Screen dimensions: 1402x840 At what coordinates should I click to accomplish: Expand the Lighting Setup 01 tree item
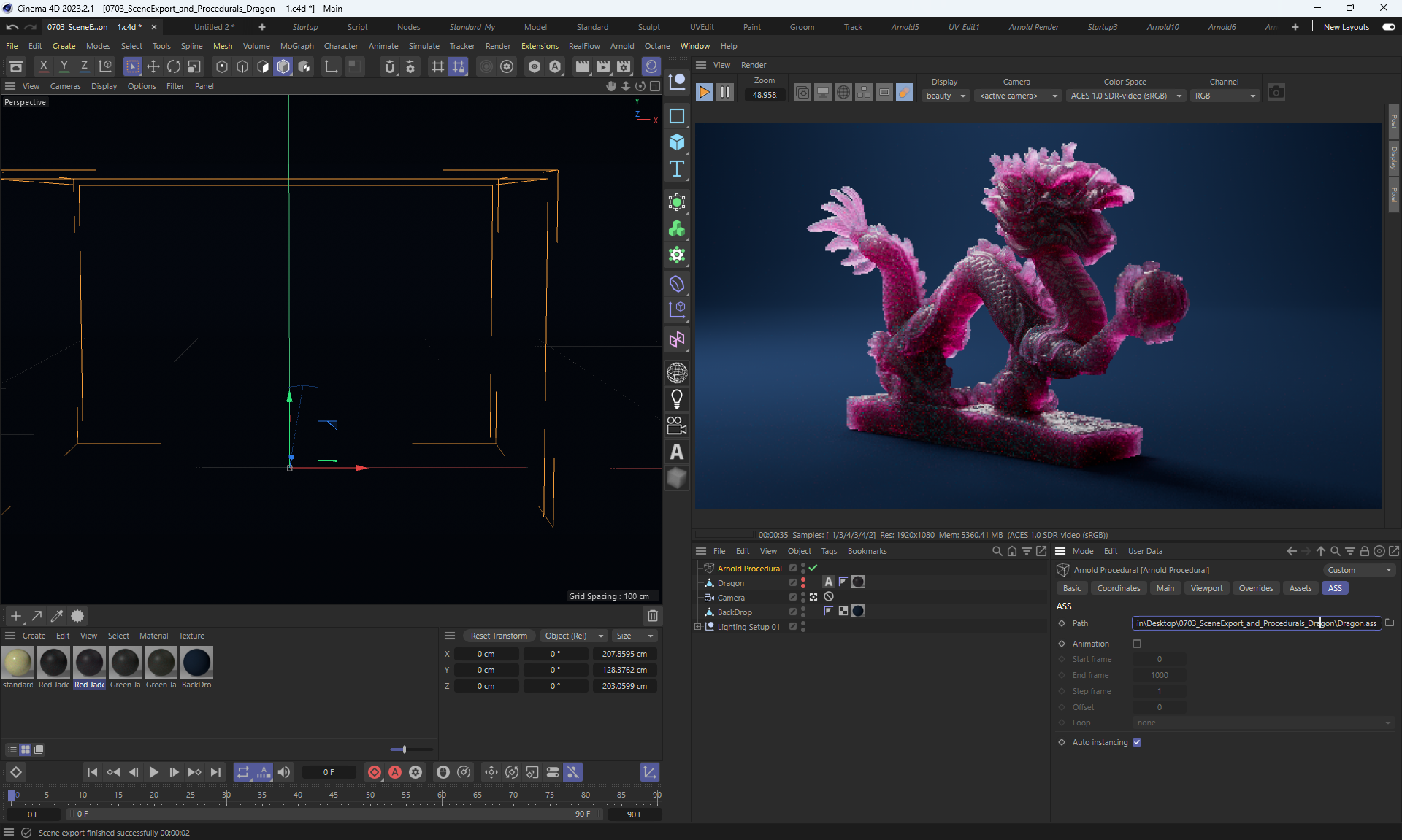(697, 627)
